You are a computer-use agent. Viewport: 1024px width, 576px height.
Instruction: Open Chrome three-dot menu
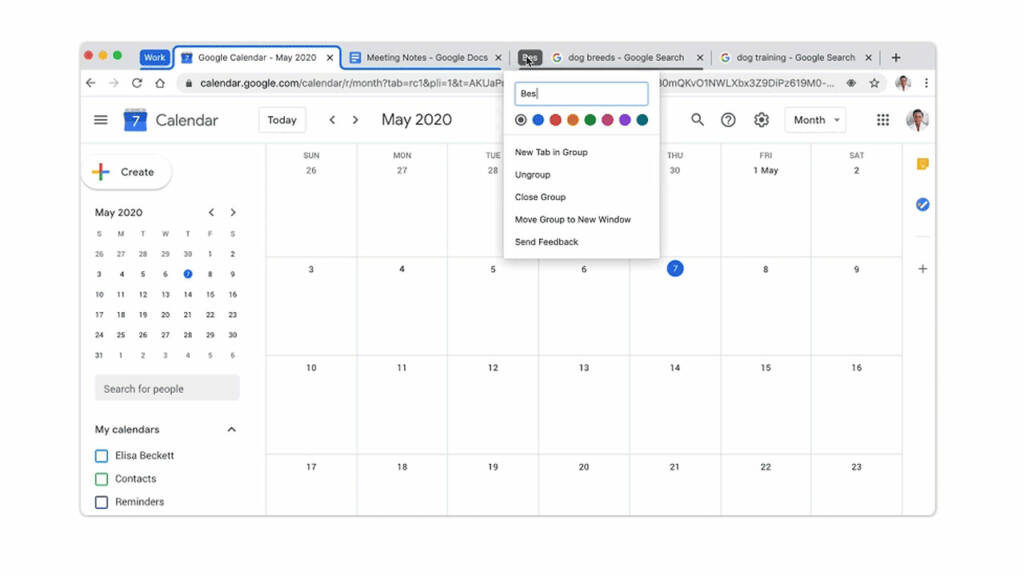coord(926,83)
